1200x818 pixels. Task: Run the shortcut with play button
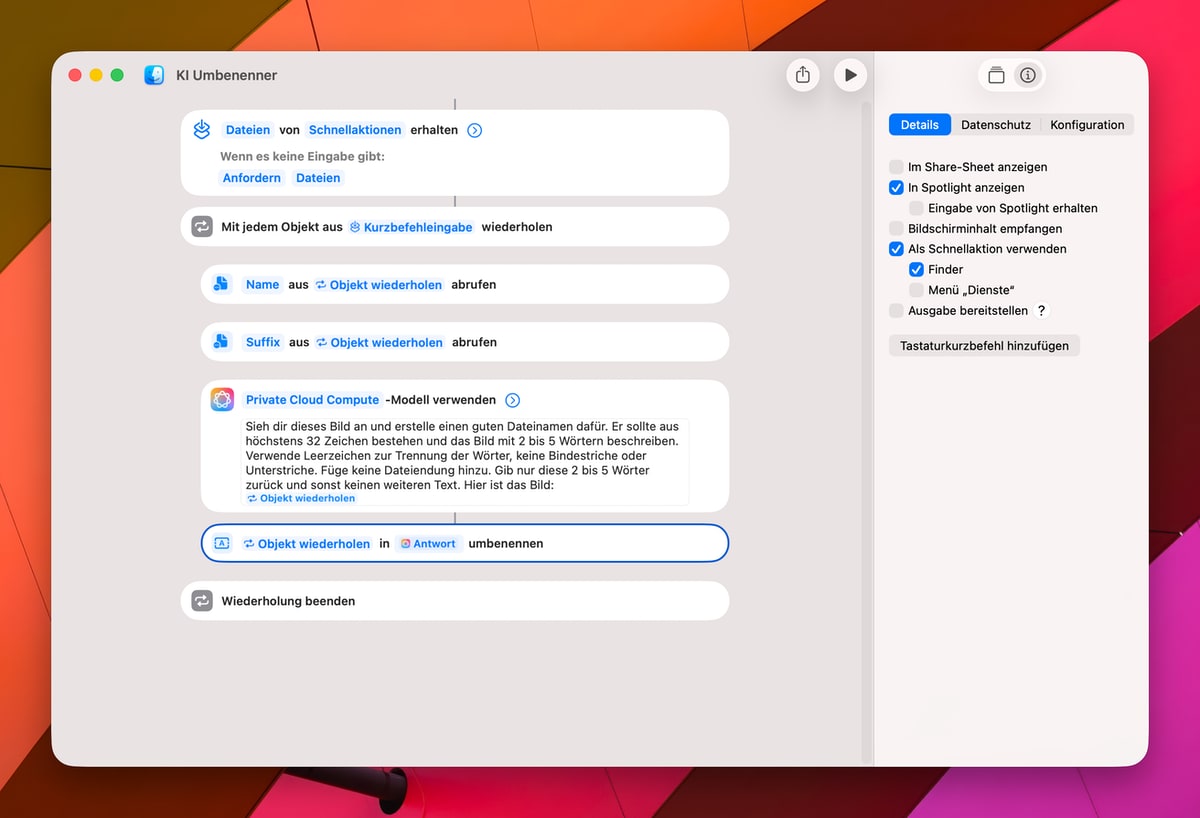pyautogui.click(x=850, y=75)
